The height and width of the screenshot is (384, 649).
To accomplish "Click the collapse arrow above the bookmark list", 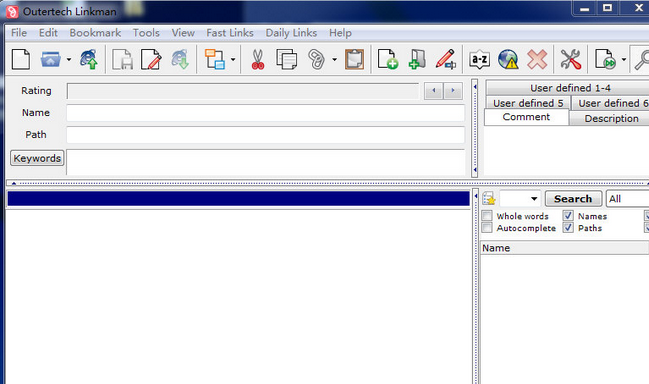I will pyautogui.click(x=14, y=183).
